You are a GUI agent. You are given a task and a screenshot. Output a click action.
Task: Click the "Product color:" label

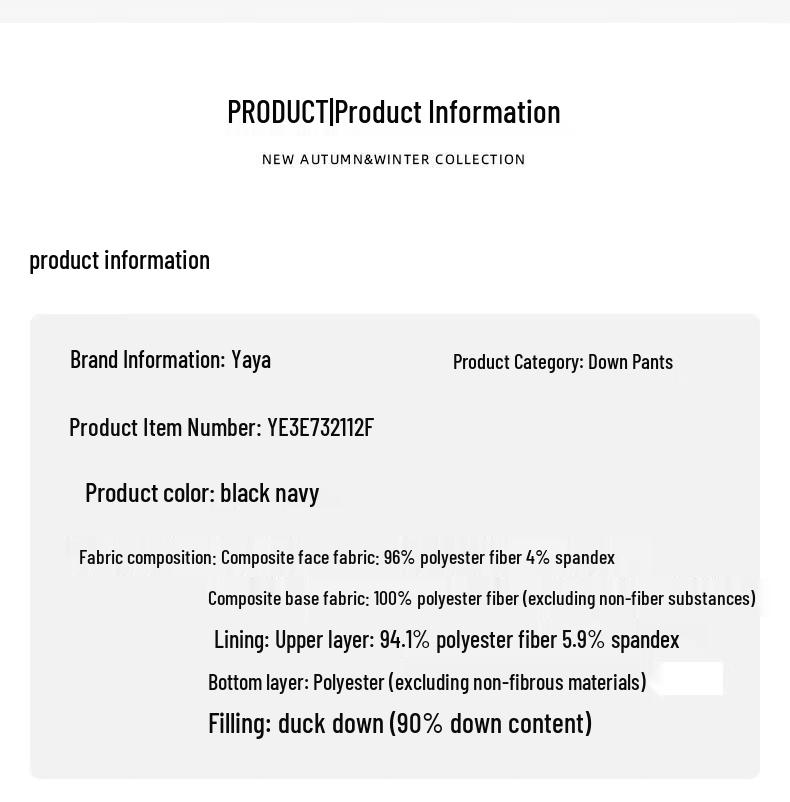coord(149,493)
